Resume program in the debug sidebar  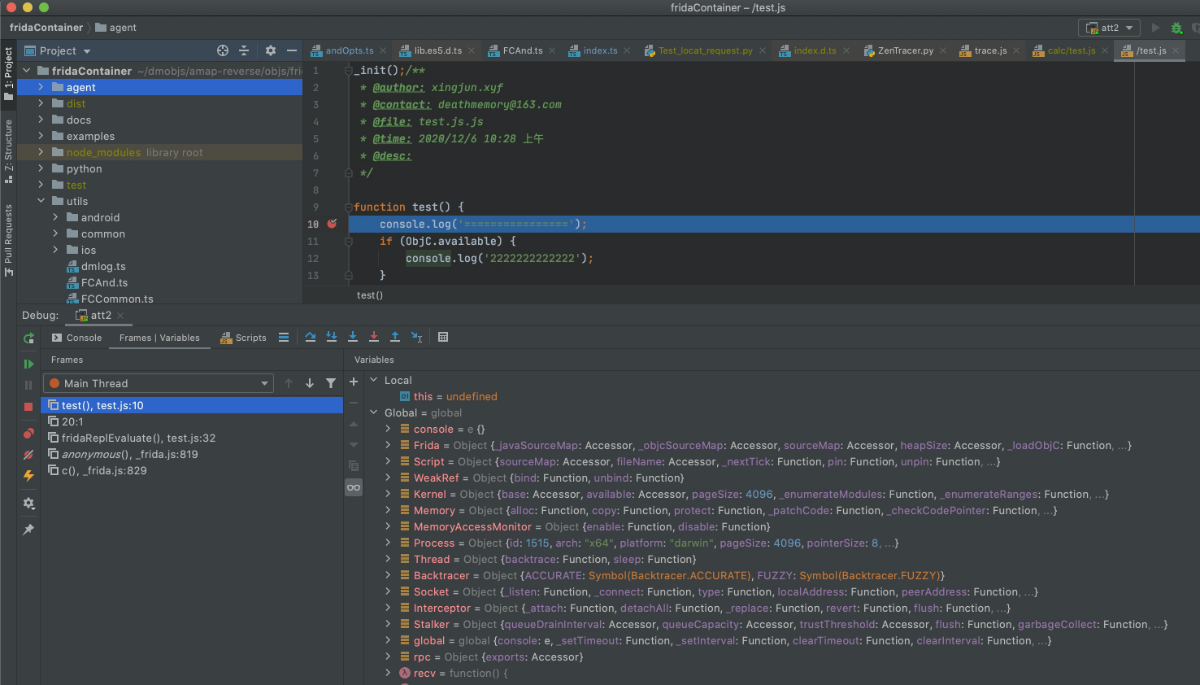tap(28, 363)
